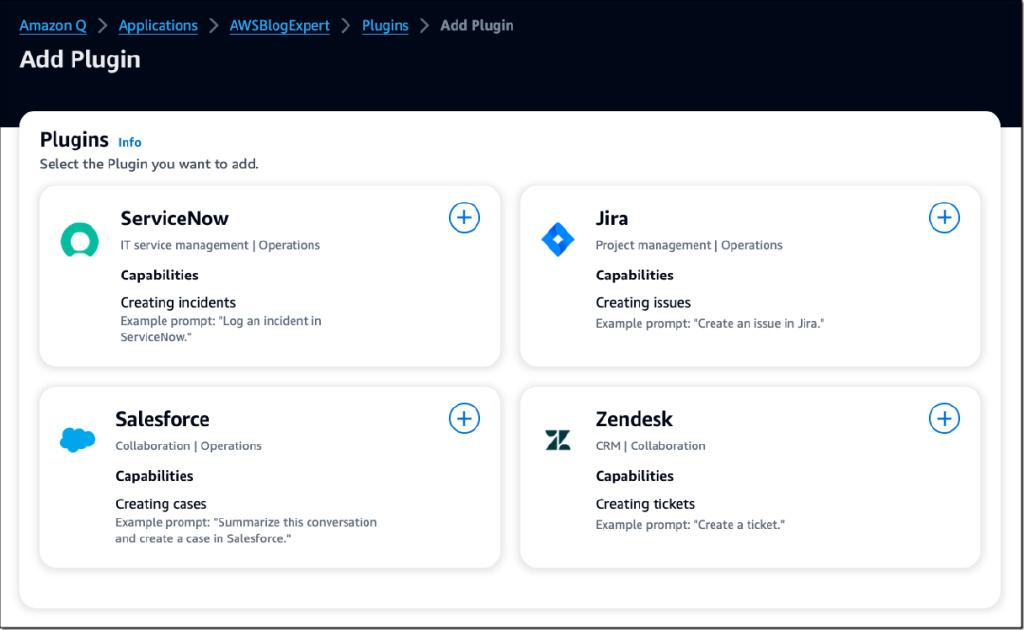1024x630 pixels.
Task: Add the Salesforce plugin with plus icon
Action: pos(464,419)
